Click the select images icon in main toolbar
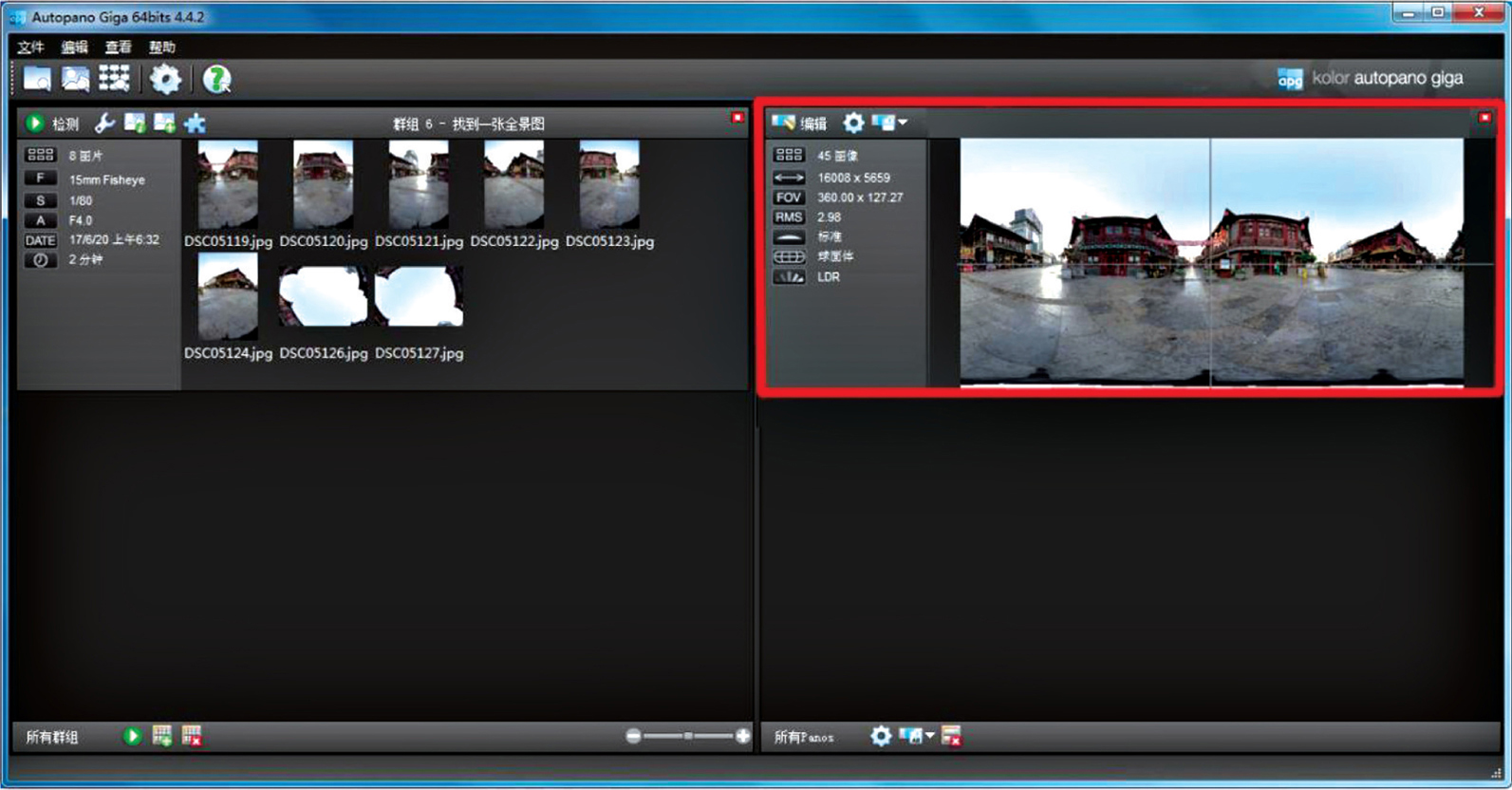The height and width of the screenshot is (790, 1512). (75, 79)
